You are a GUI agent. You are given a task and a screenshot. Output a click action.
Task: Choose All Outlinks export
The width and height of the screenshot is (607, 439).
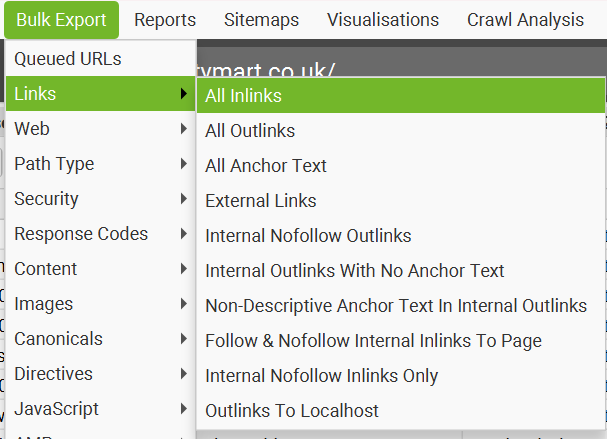tap(401, 130)
